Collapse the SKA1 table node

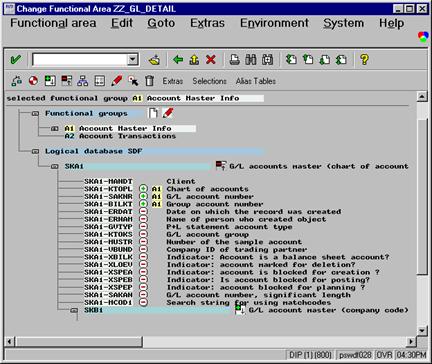click(x=55, y=166)
